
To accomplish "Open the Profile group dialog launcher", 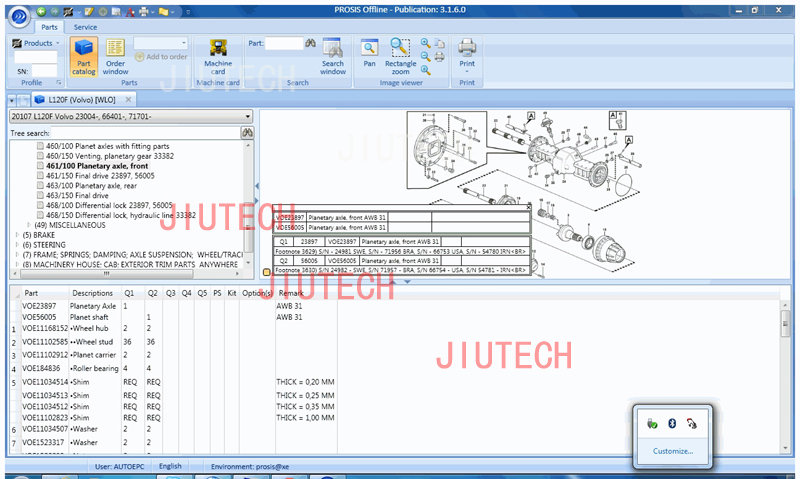I will (x=59, y=83).
